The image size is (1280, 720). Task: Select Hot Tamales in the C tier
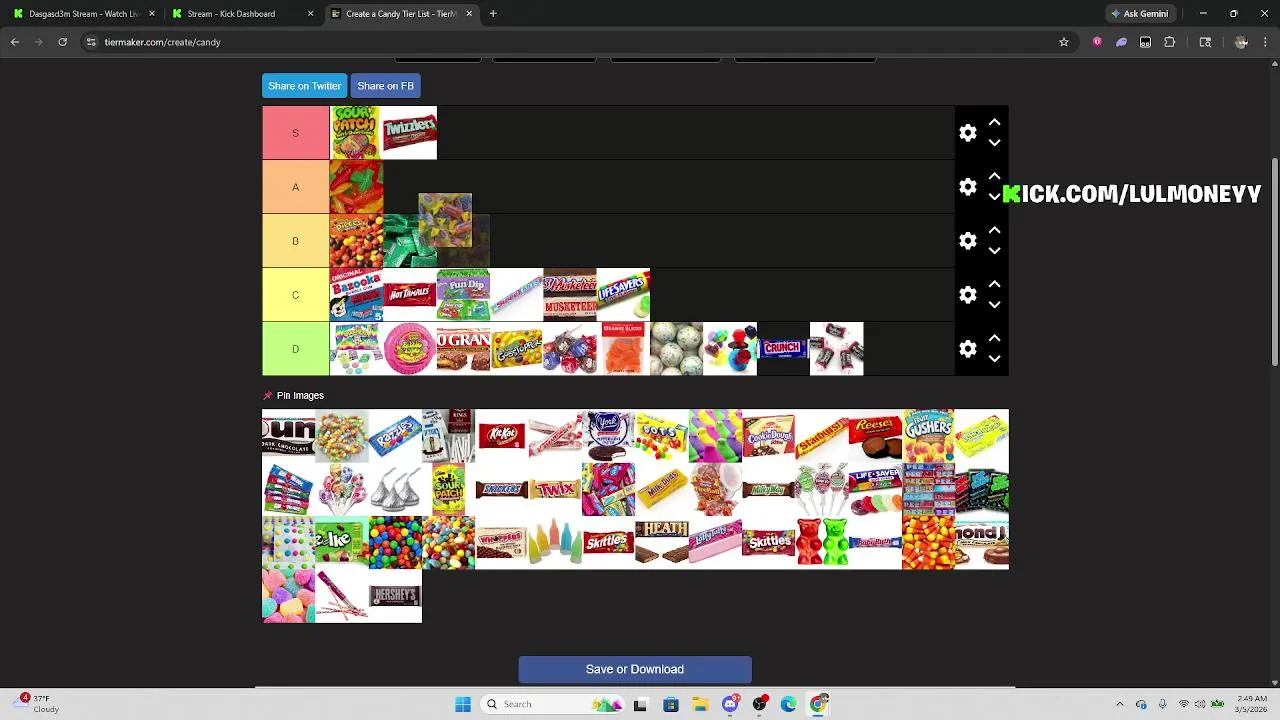pos(410,295)
